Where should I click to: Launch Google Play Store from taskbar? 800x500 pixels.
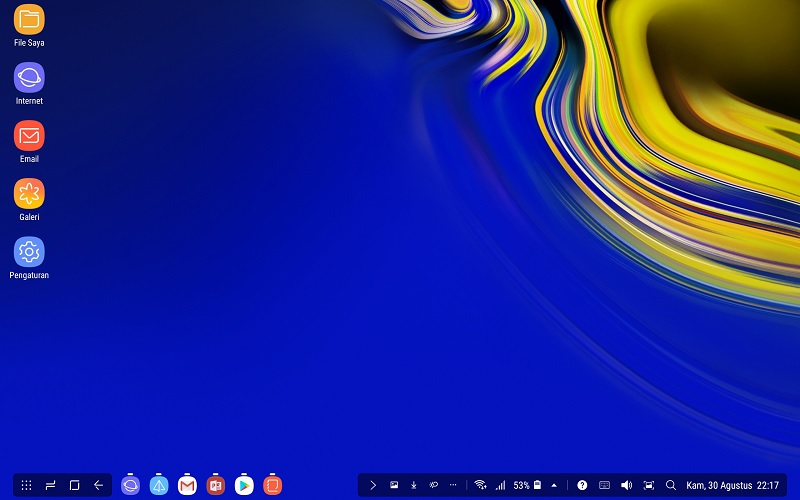(244, 485)
